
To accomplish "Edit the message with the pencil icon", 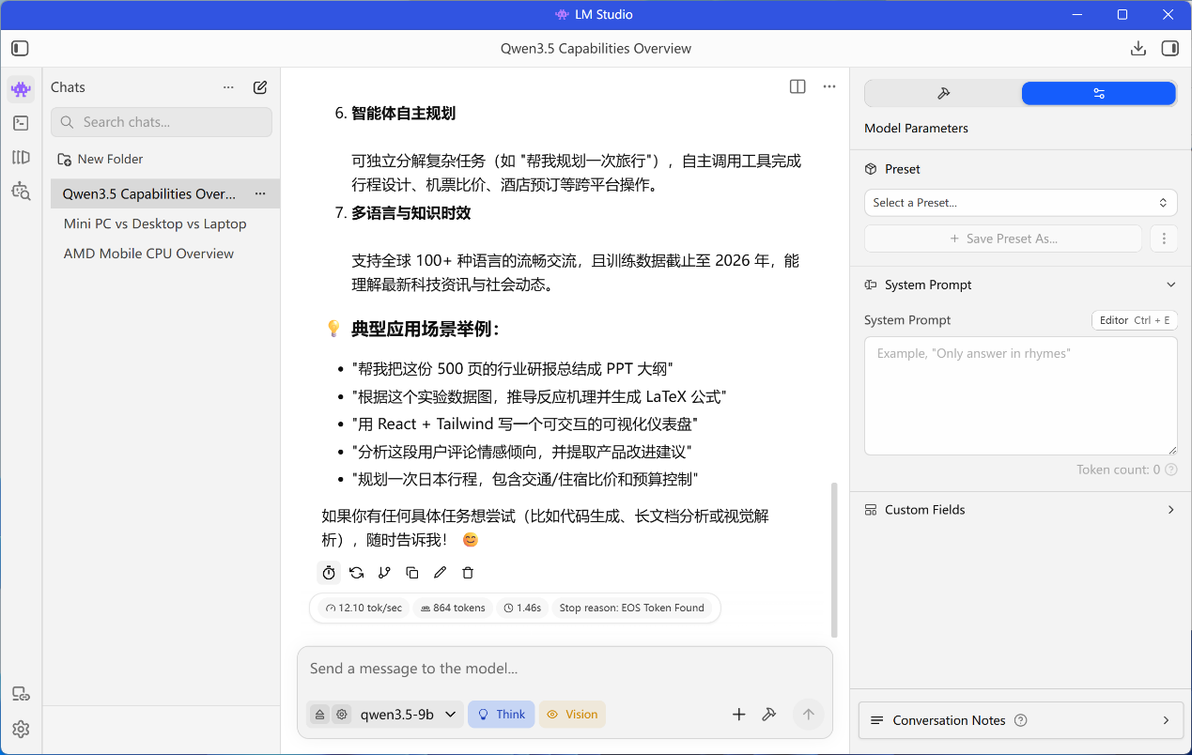I will [x=440, y=573].
